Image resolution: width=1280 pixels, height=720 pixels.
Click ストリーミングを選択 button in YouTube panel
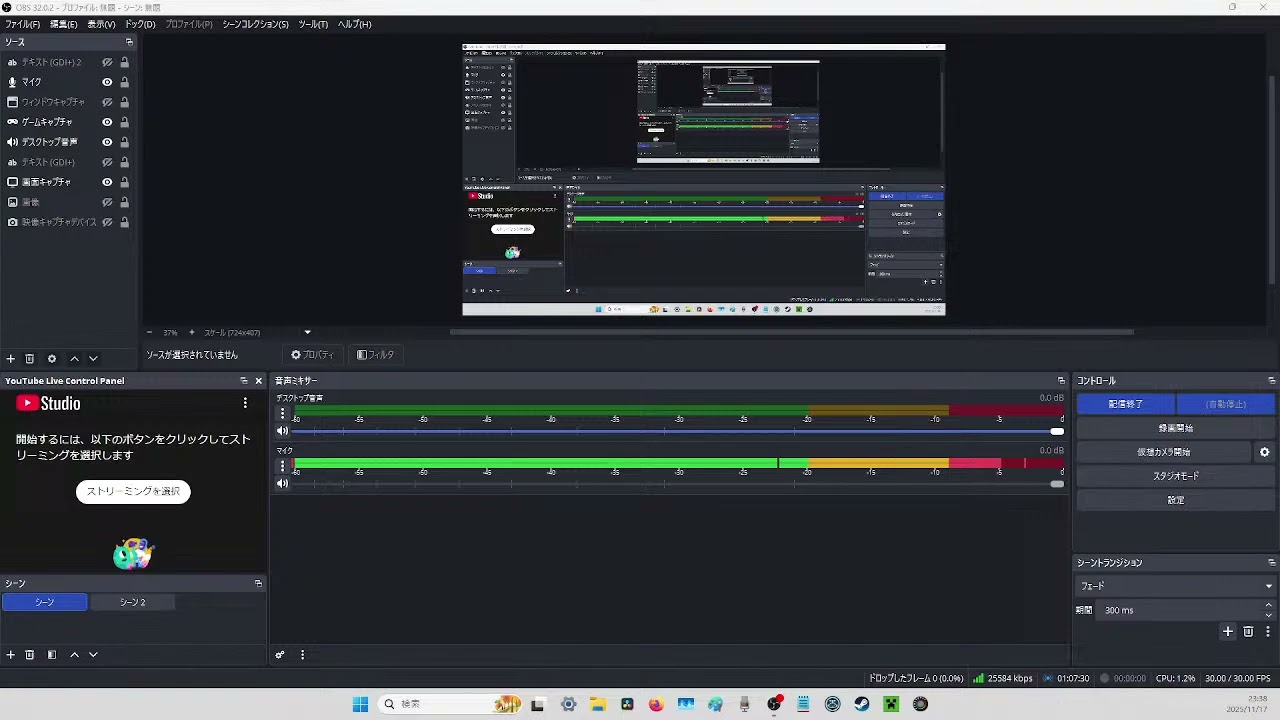pyautogui.click(x=133, y=491)
